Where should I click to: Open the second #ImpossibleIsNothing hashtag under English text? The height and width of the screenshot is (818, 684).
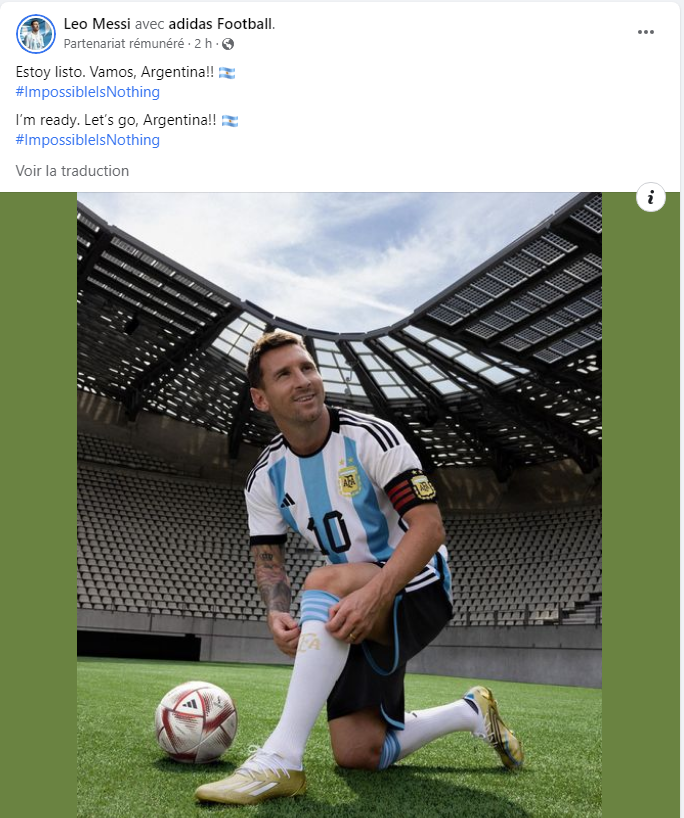pos(88,140)
